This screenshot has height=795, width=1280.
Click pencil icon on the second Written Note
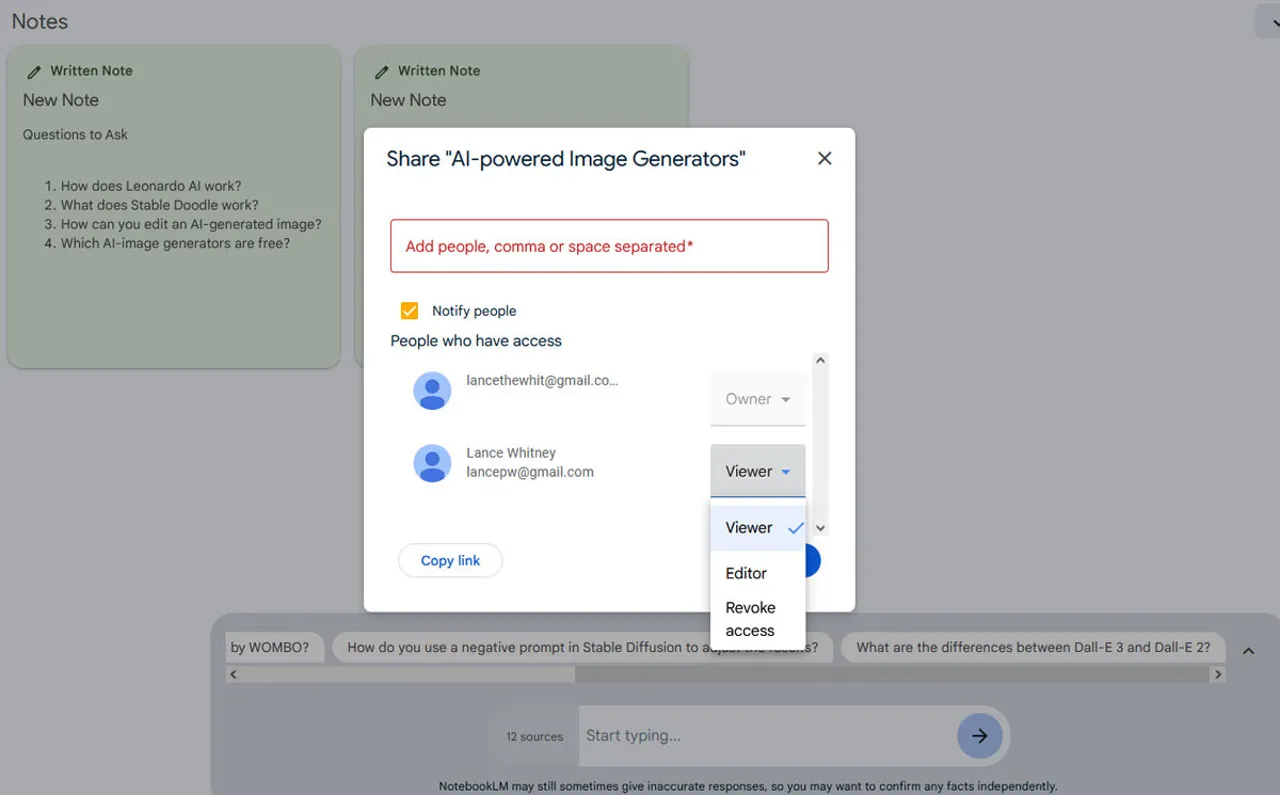point(381,72)
